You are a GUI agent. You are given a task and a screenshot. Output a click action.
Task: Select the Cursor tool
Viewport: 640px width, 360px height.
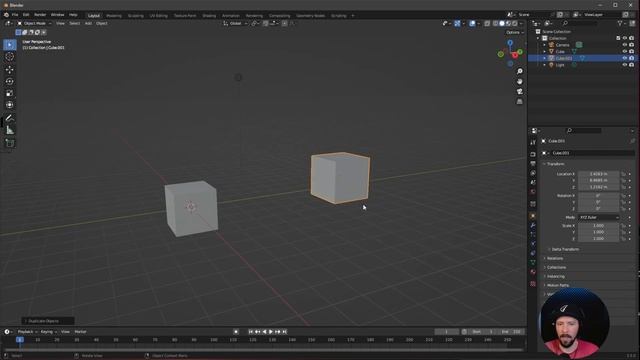coord(10,57)
